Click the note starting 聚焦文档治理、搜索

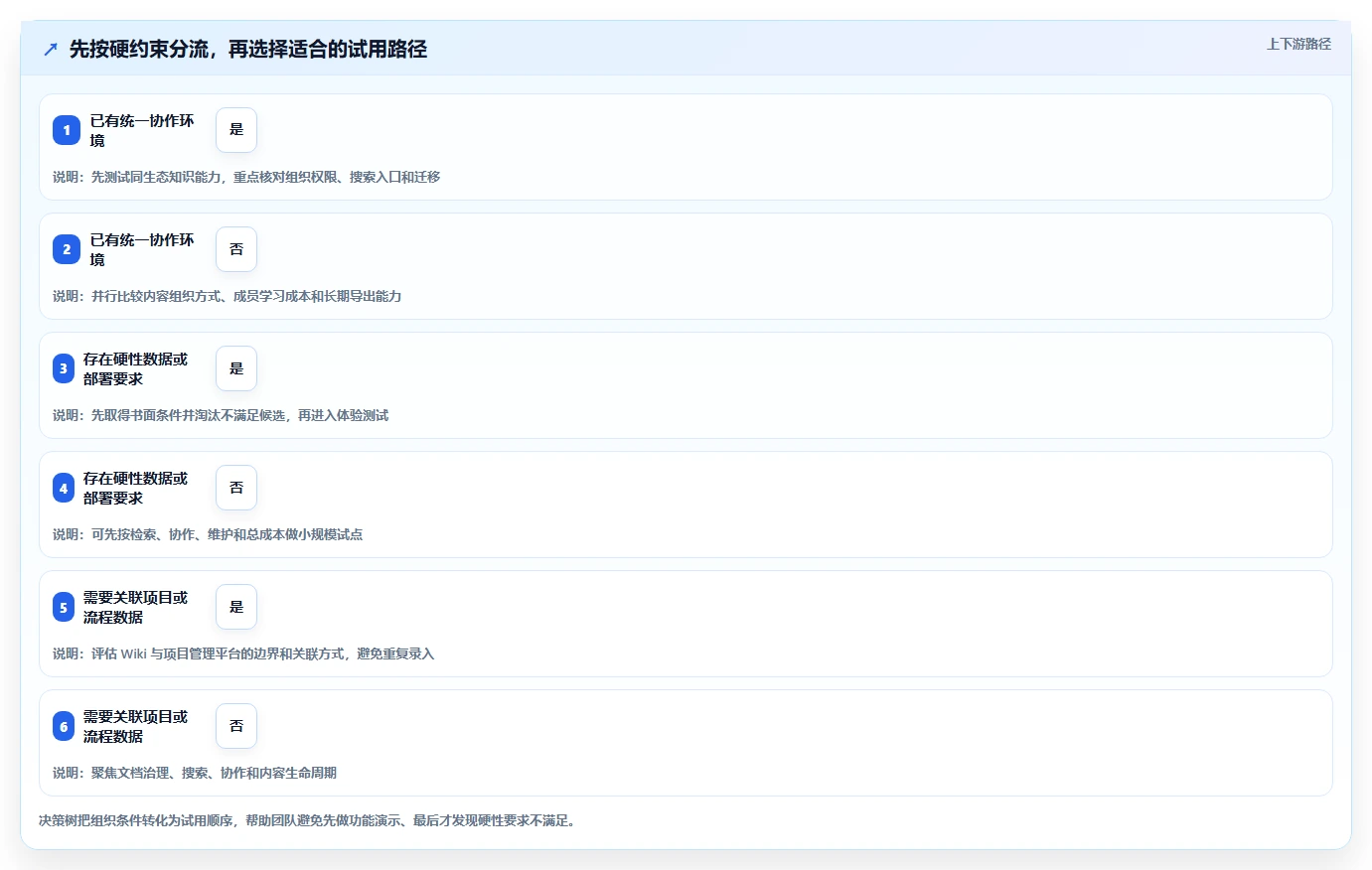(x=195, y=773)
